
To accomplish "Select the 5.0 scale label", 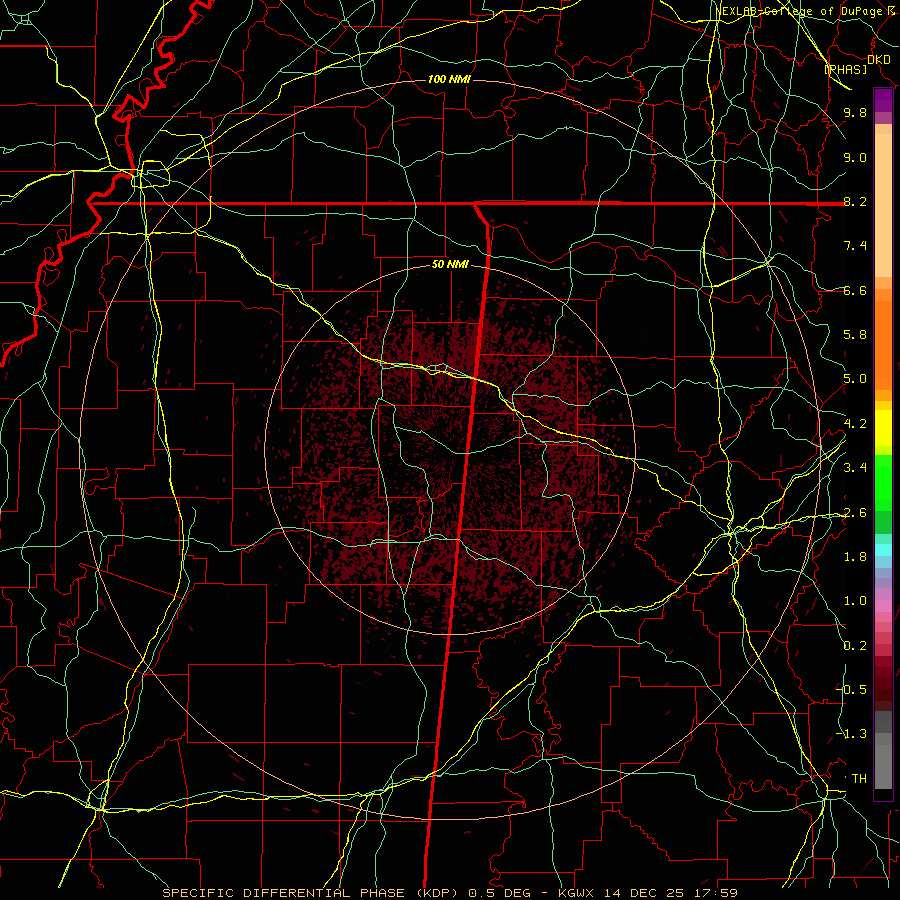I will [855, 379].
